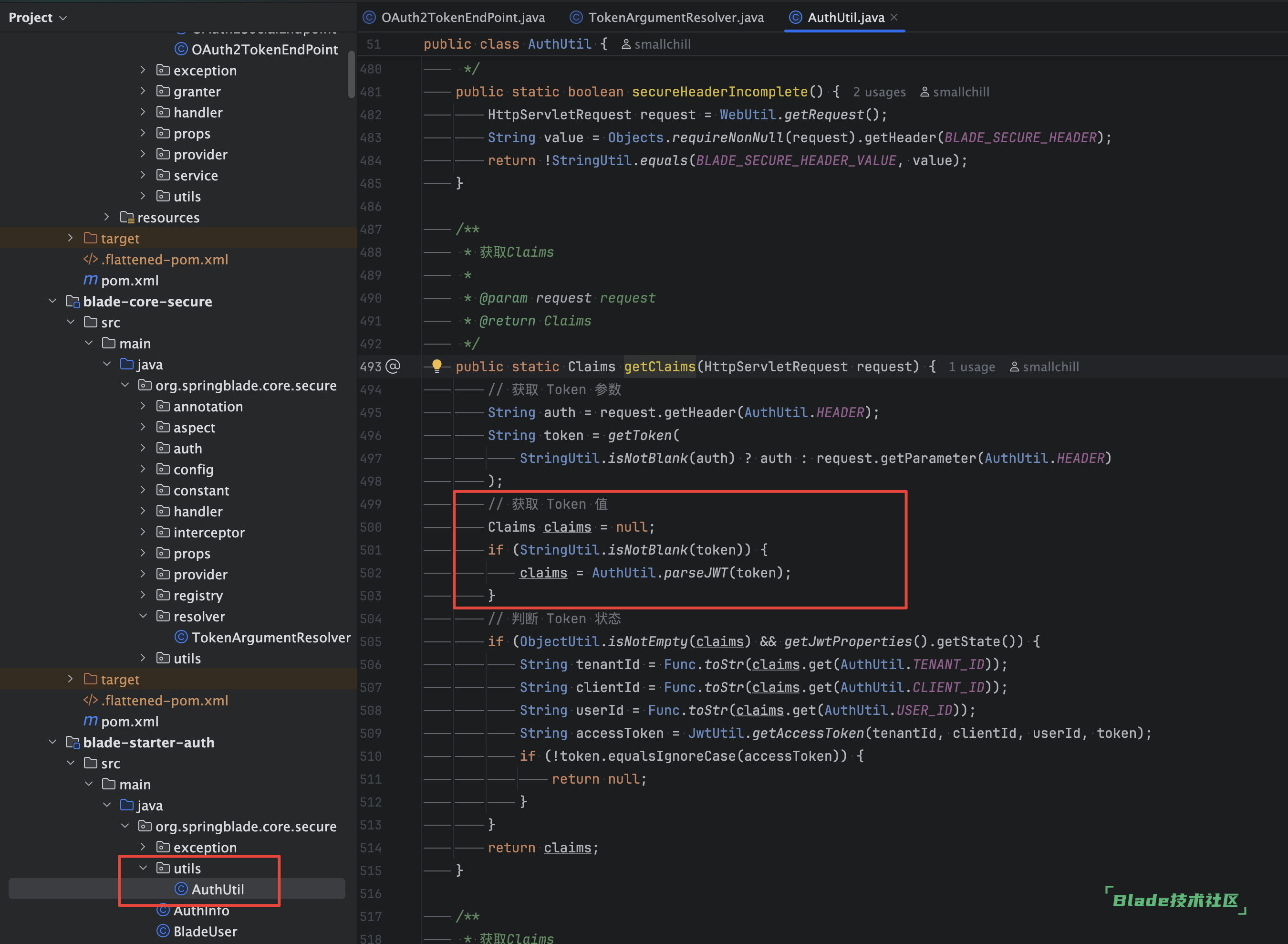Image resolution: width=1288 pixels, height=944 pixels.
Task: Click the TokenArgumentResolver class icon in tree
Action: 181,637
